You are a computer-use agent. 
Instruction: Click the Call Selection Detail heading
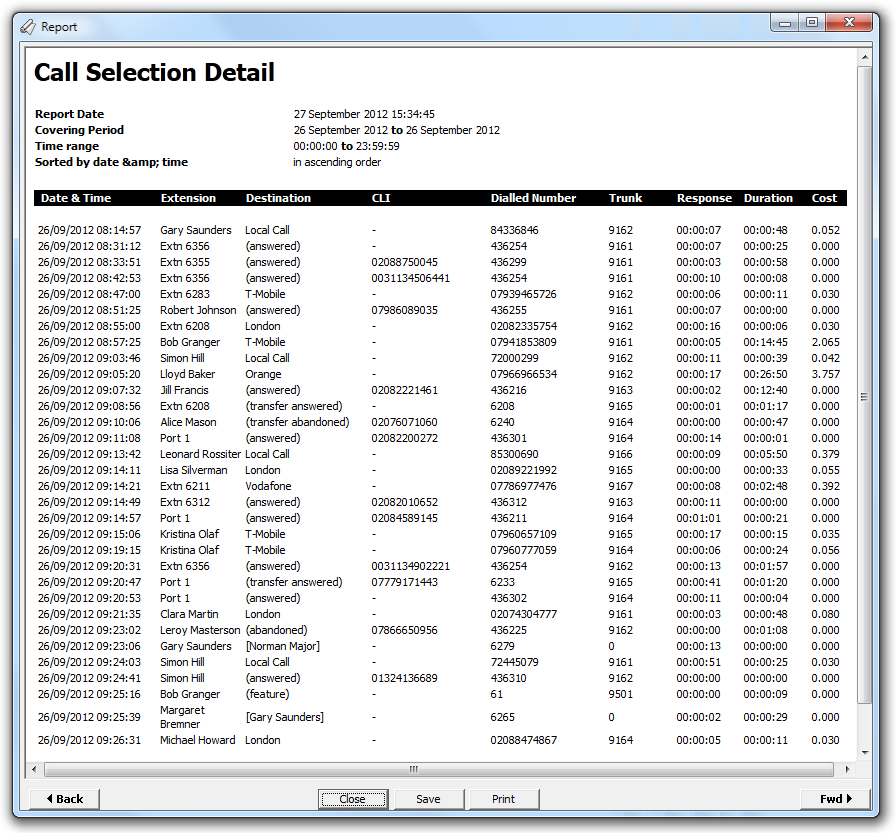tap(154, 73)
